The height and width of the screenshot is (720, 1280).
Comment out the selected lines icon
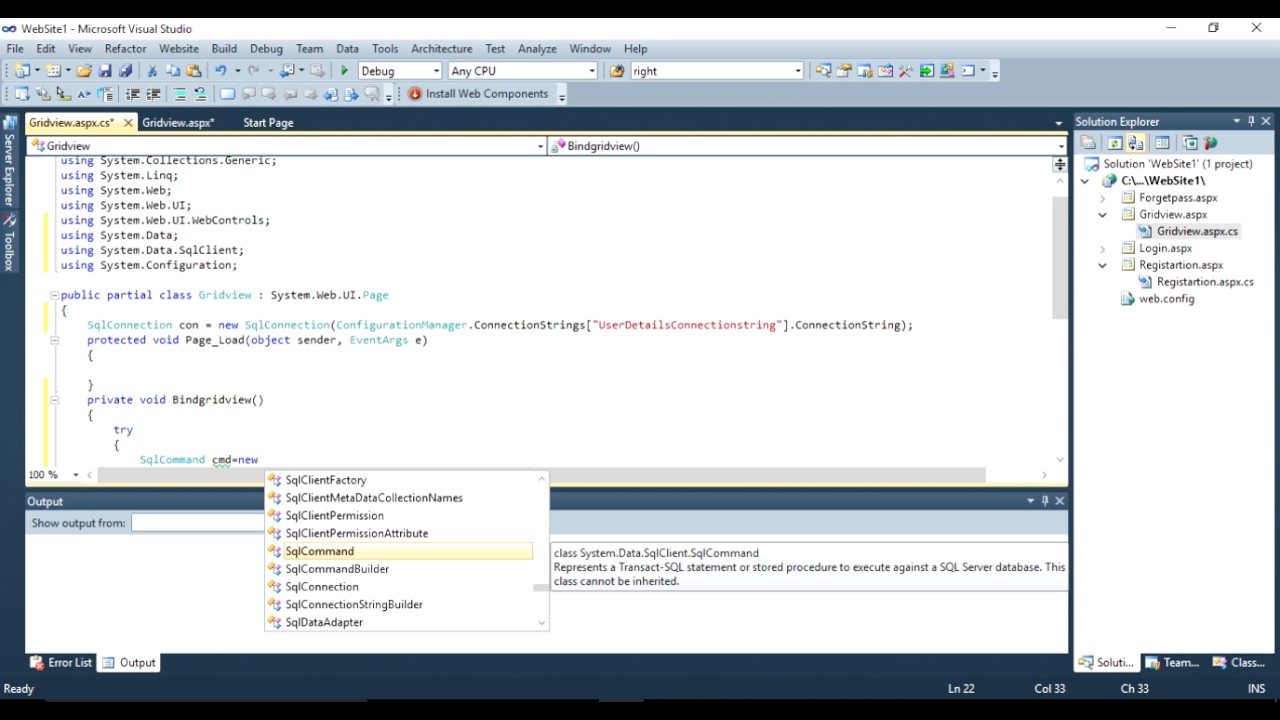[x=180, y=94]
